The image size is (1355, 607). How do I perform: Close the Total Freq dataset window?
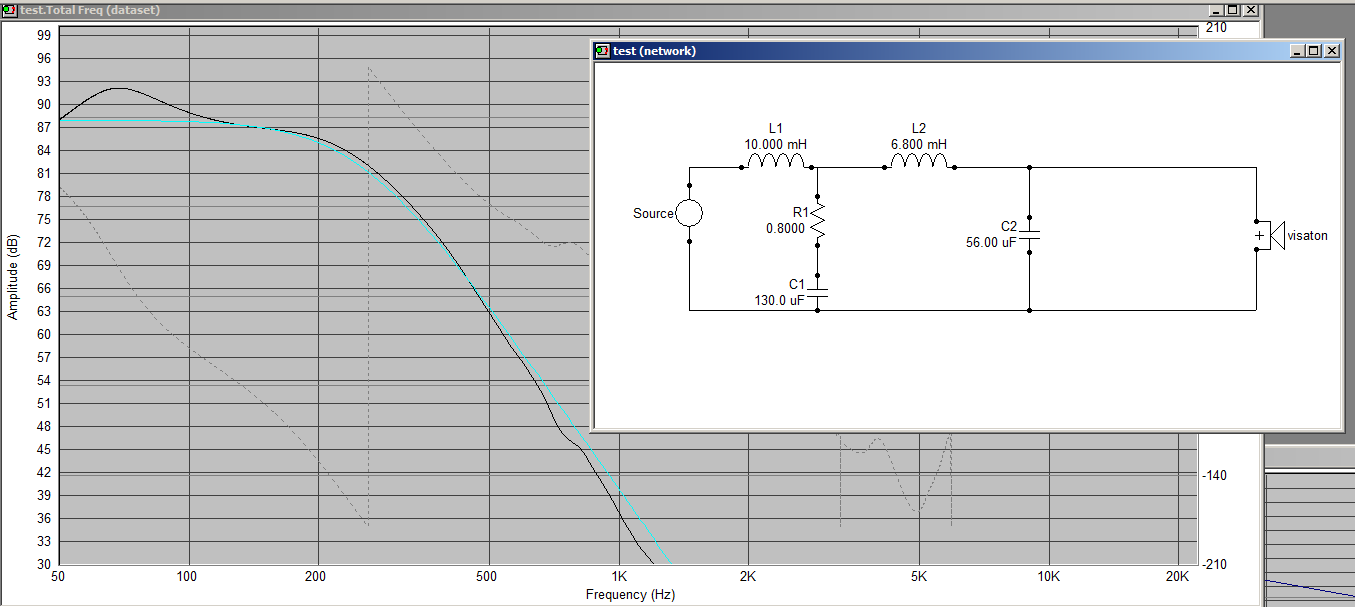[1249, 10]
